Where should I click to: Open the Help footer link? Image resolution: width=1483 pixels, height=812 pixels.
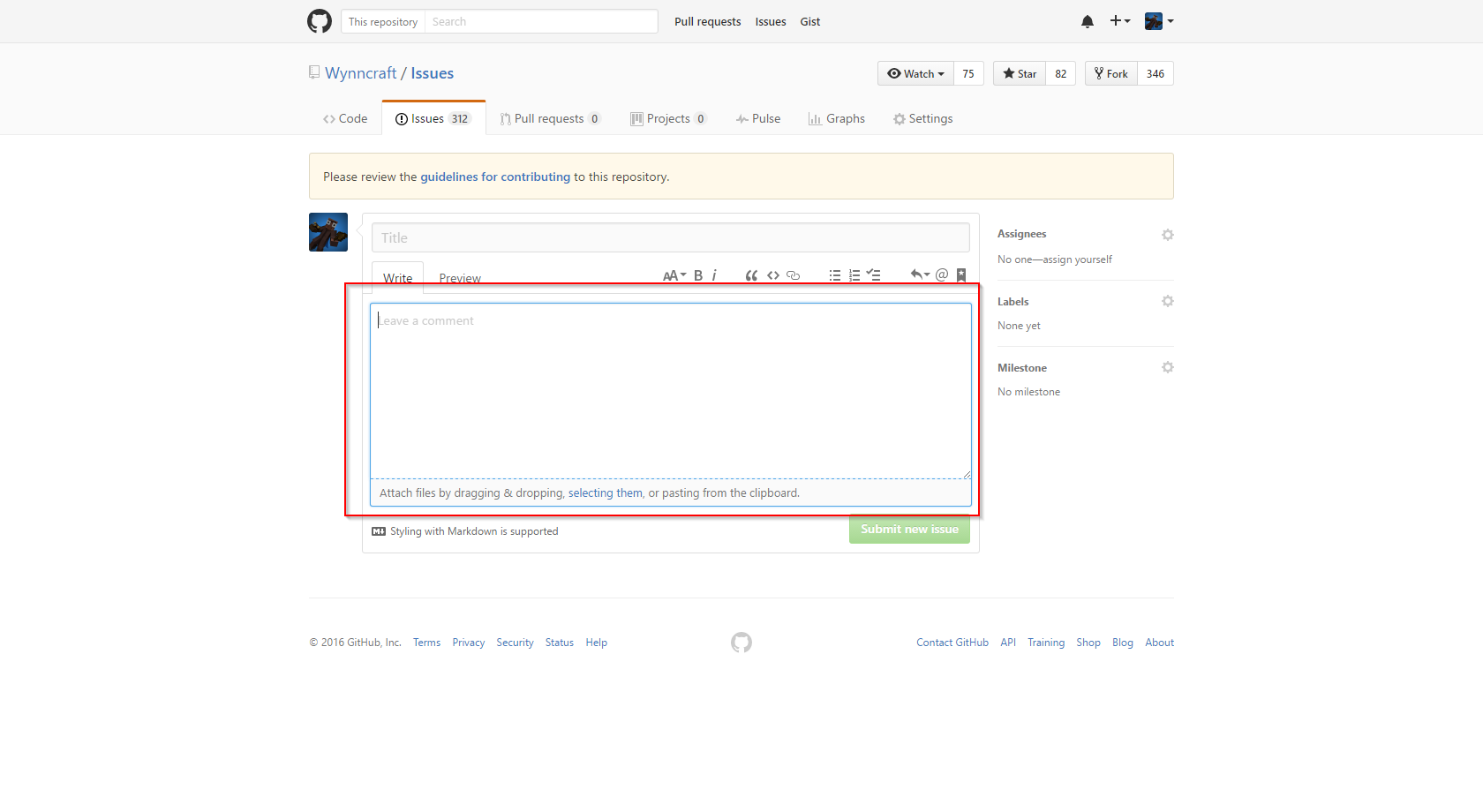pyautogui.click(x=597, y=643)
